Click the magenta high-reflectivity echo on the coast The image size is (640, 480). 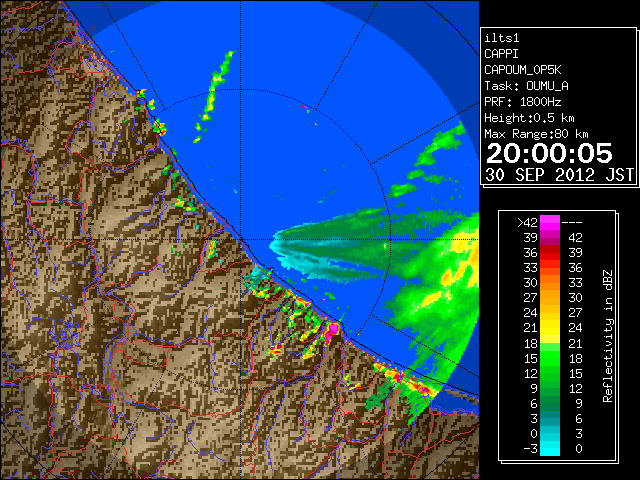[x=333, y=329]
